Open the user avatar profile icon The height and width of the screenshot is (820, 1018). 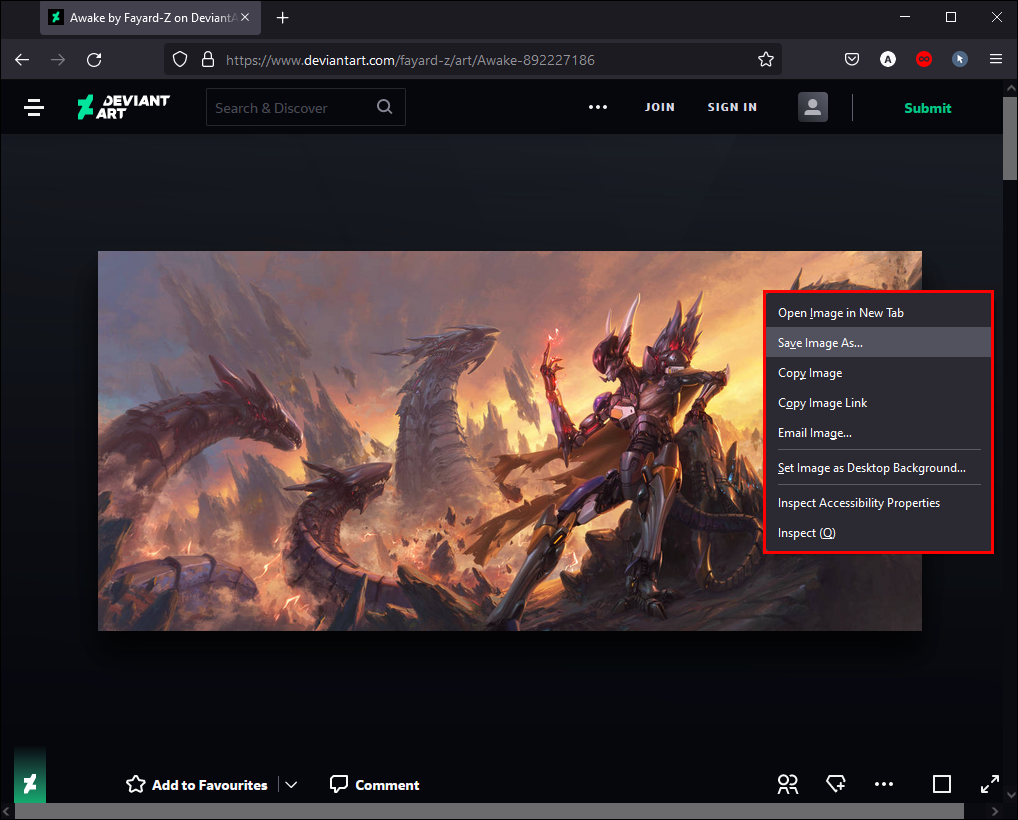click(813, 107)
